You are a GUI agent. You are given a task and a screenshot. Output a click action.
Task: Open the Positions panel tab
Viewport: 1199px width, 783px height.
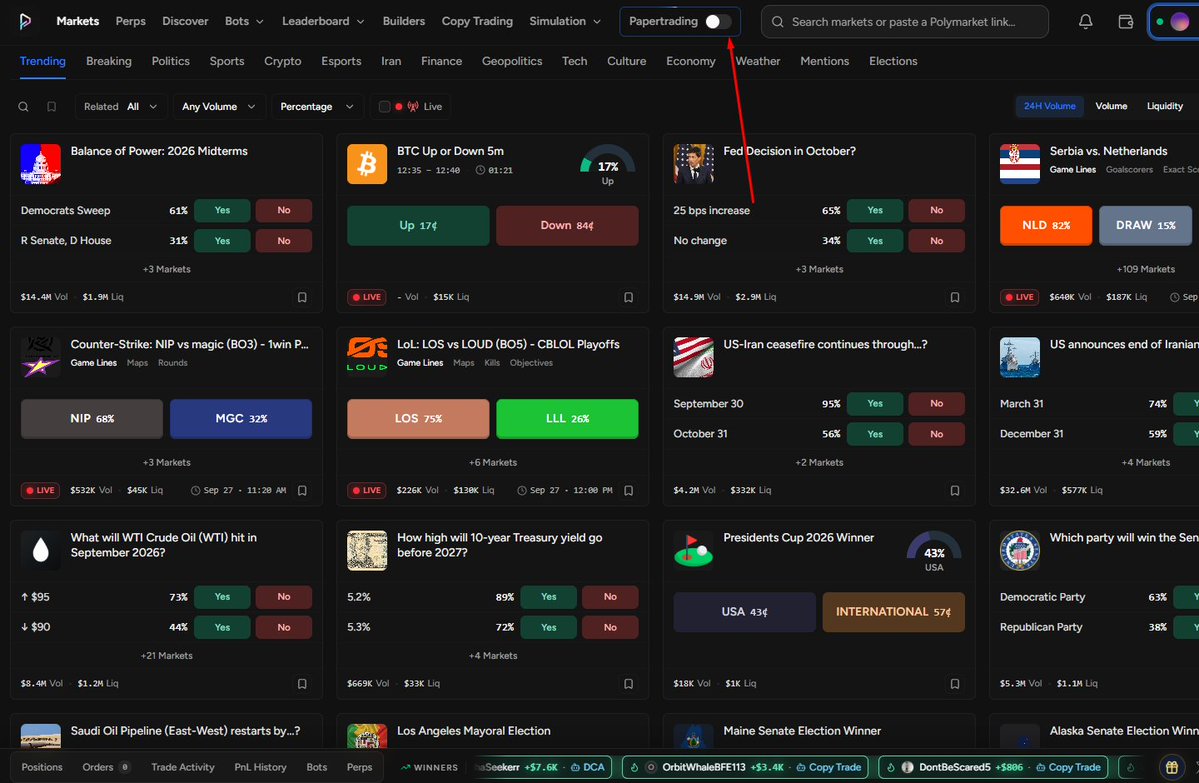pyautogui.click(x=42, y=767)
